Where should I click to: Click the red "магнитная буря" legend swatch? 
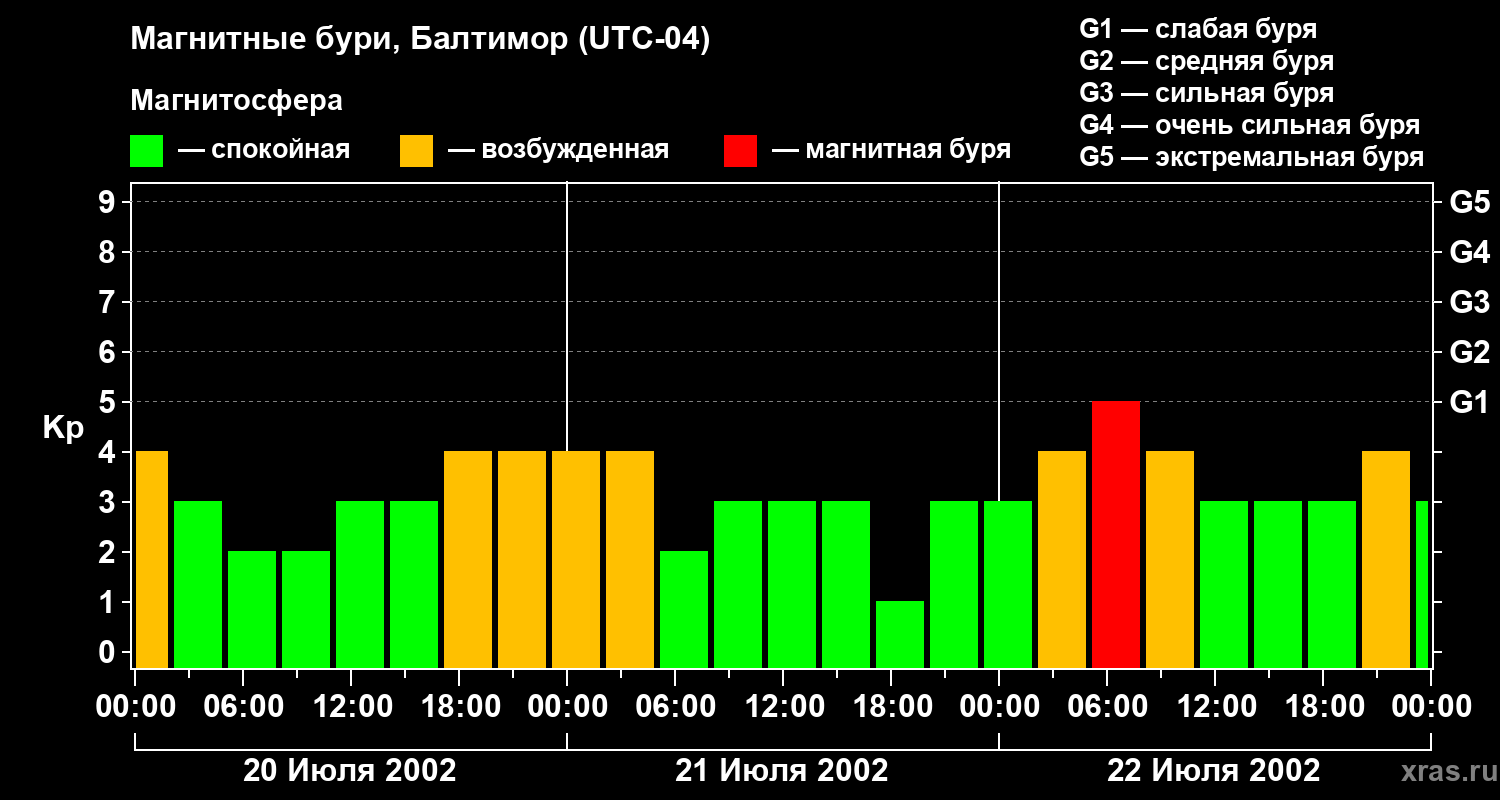tap(740, 151)
